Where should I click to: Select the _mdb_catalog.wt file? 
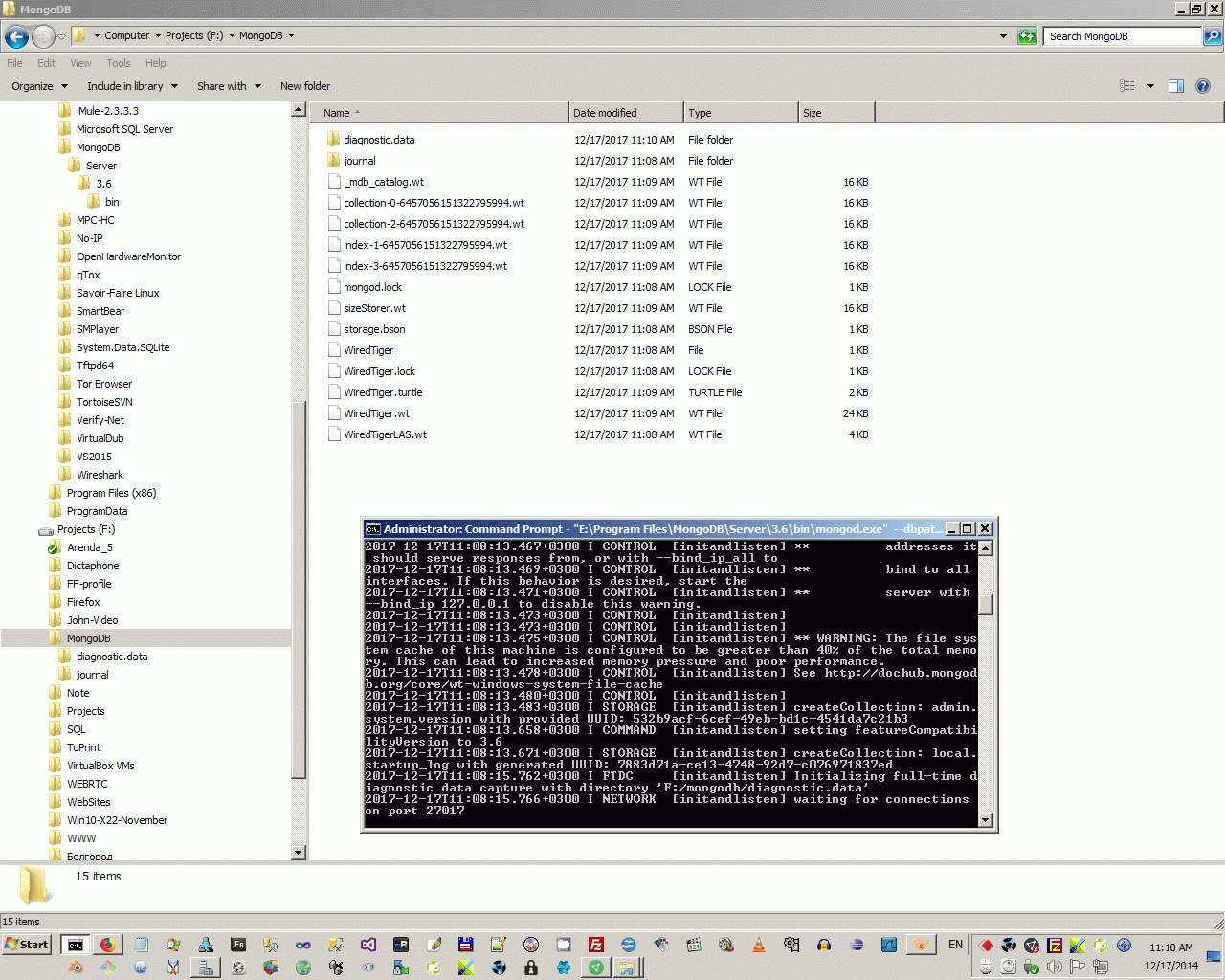pyautogui.click(x=383, y=182)
